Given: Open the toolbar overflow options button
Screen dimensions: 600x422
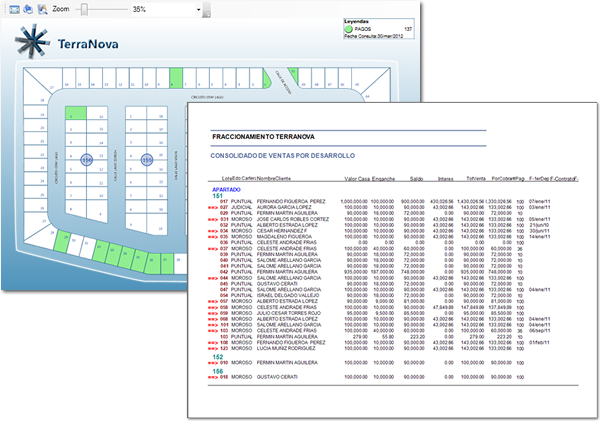Looking at the screenshot, I should pyautogui.click(x=207, y=10).
